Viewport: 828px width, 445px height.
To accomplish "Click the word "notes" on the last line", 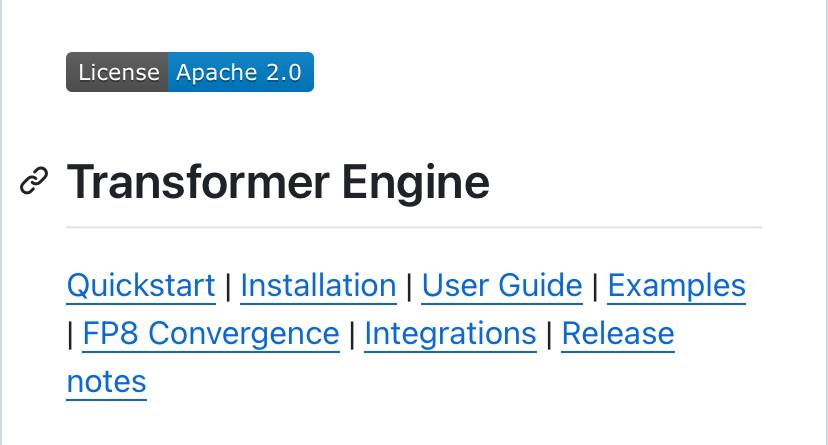I will (107, 382).
